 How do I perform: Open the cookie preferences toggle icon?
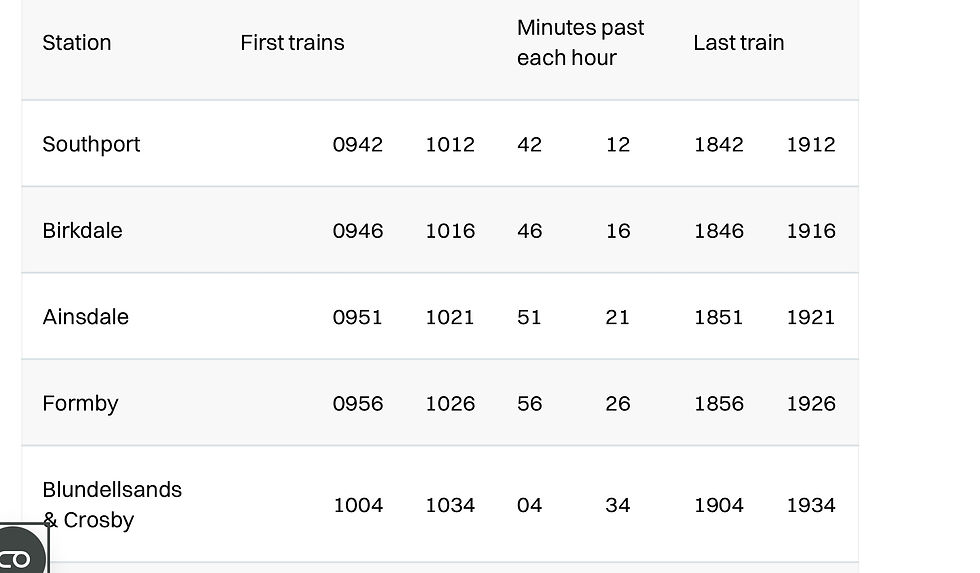[x=18, y=555]
